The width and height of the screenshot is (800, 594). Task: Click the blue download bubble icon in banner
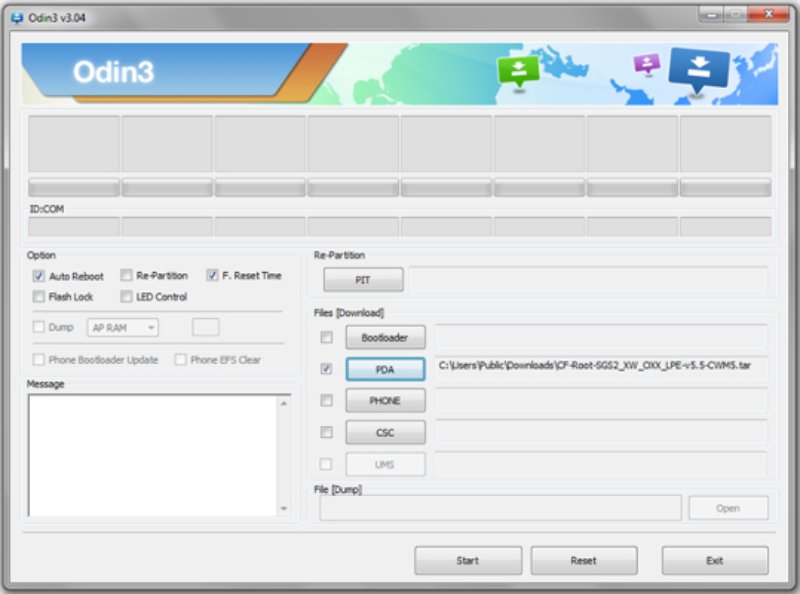pos(699,69)
